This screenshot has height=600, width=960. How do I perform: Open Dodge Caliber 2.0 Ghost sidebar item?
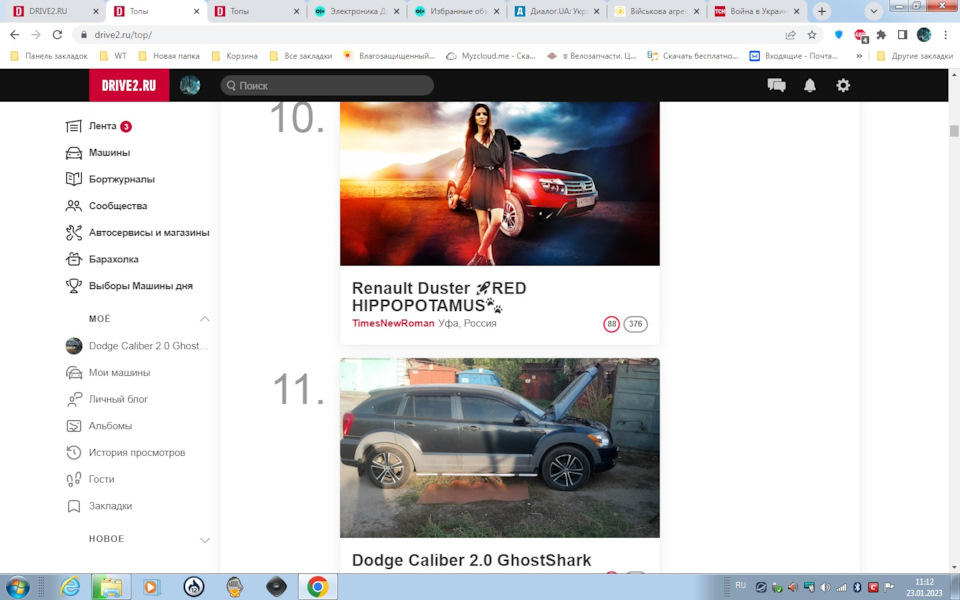tap(137, 346)
